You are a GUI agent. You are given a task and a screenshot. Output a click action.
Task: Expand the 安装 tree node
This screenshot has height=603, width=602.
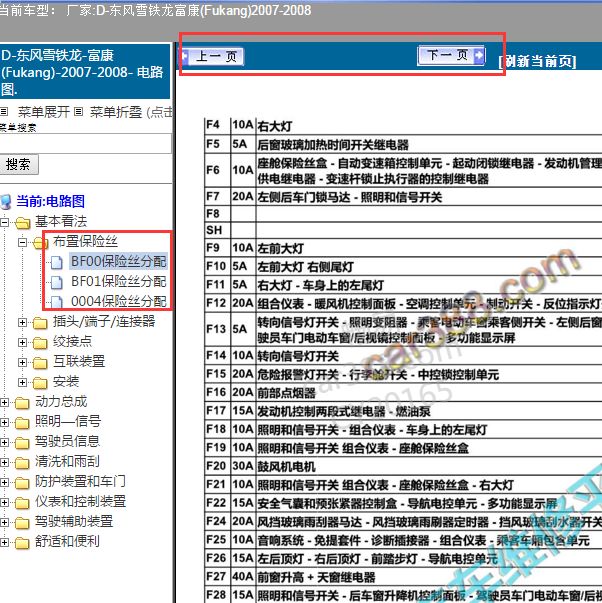point(22,382)
